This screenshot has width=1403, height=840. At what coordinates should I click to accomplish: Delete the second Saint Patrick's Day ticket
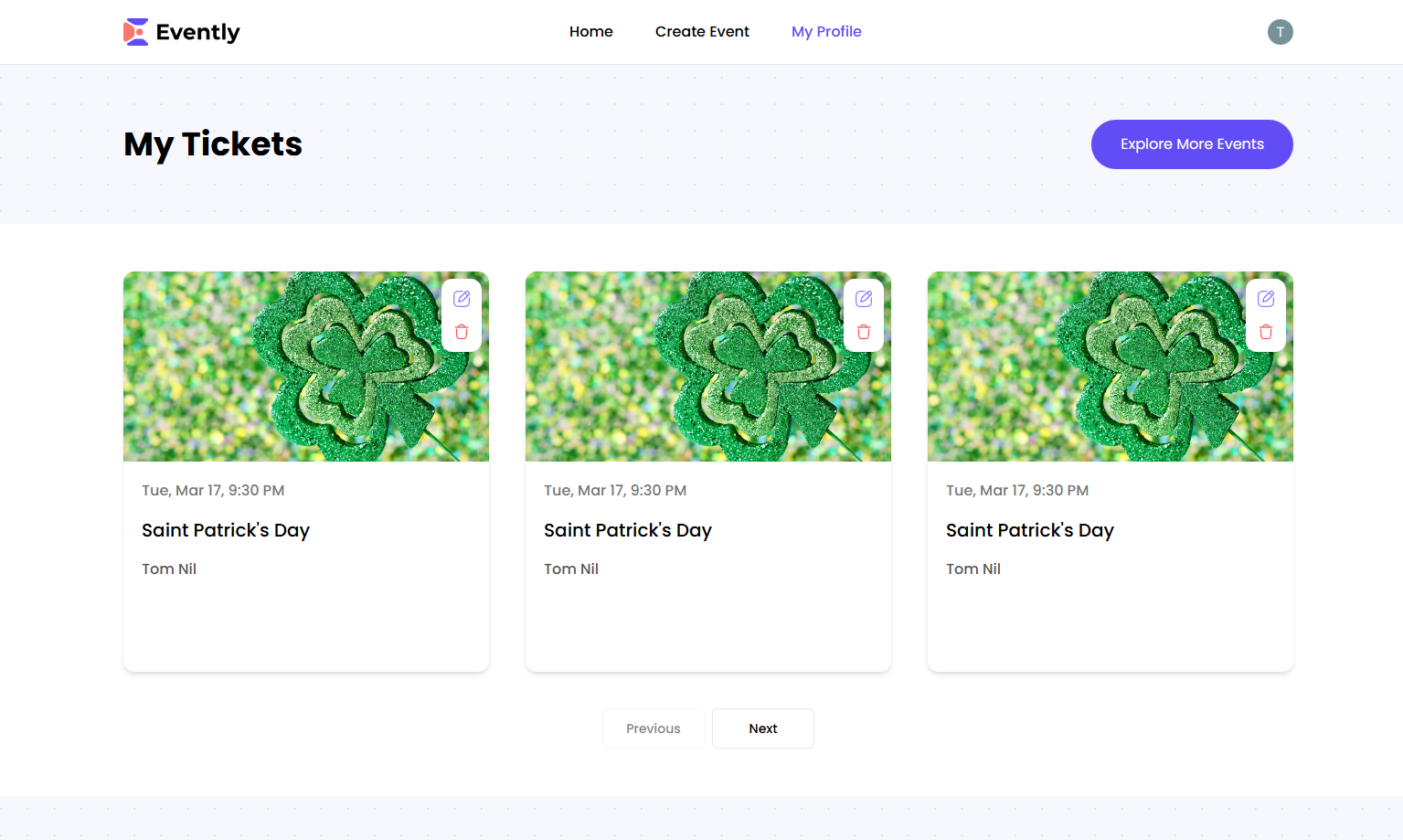tap(864, 332)
